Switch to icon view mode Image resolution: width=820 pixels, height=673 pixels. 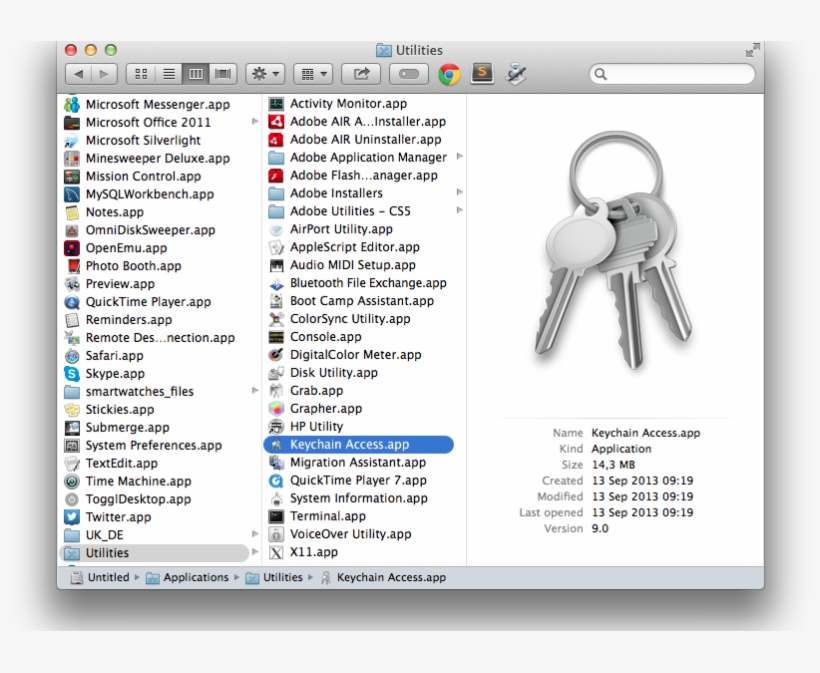[x=141, y=74]
